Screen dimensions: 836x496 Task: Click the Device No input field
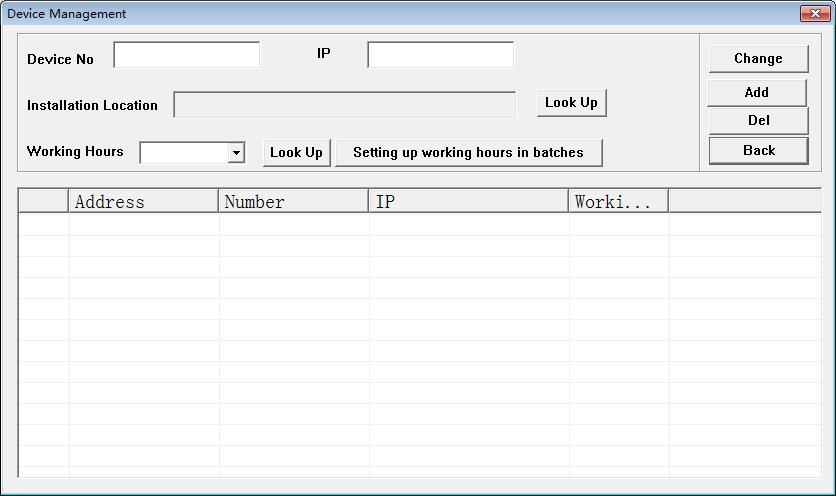click(186, 55)
